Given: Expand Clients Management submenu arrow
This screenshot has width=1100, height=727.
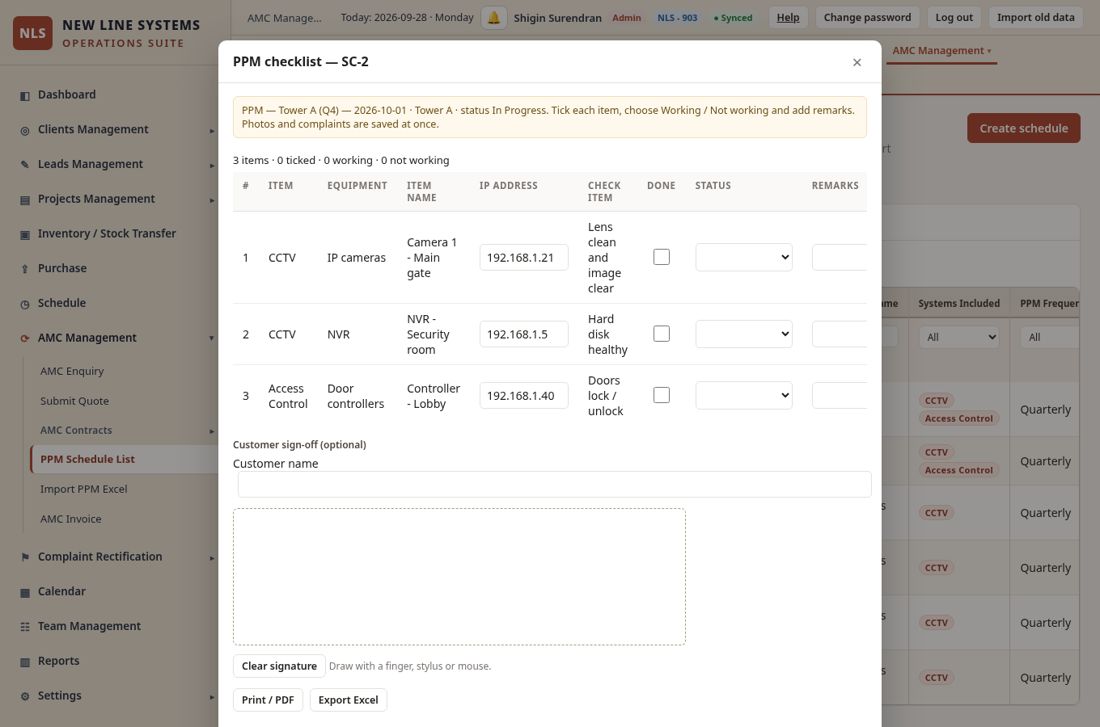Looking at the screenshot, I should (211, 131).
